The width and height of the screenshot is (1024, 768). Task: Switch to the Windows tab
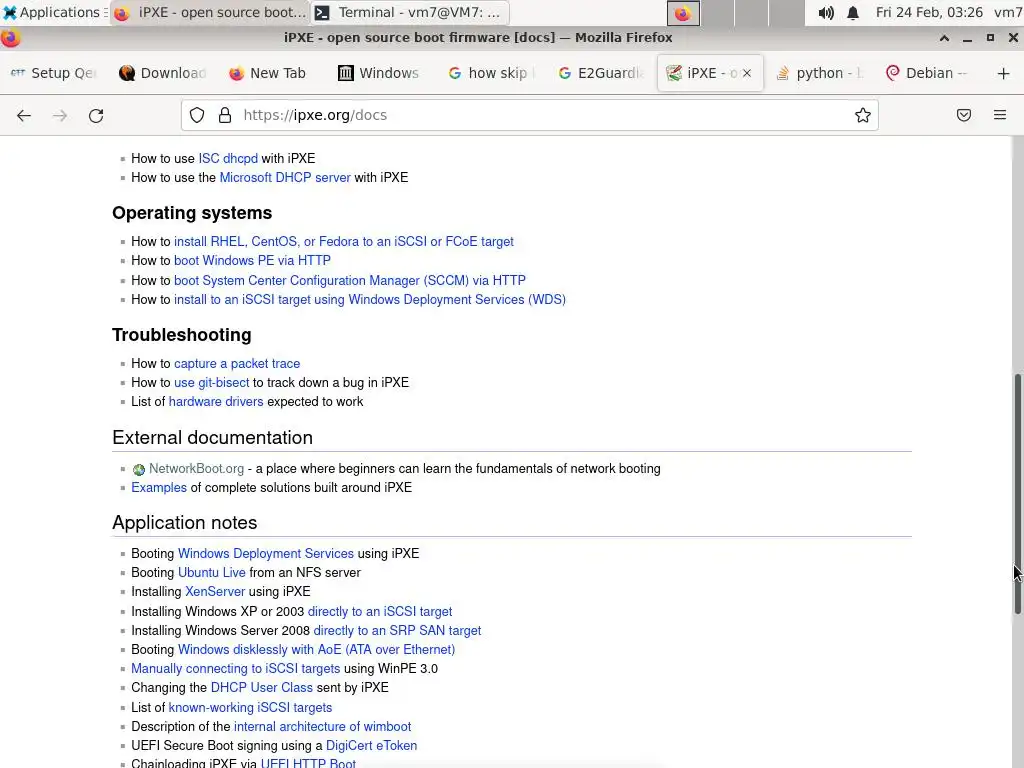379,73
